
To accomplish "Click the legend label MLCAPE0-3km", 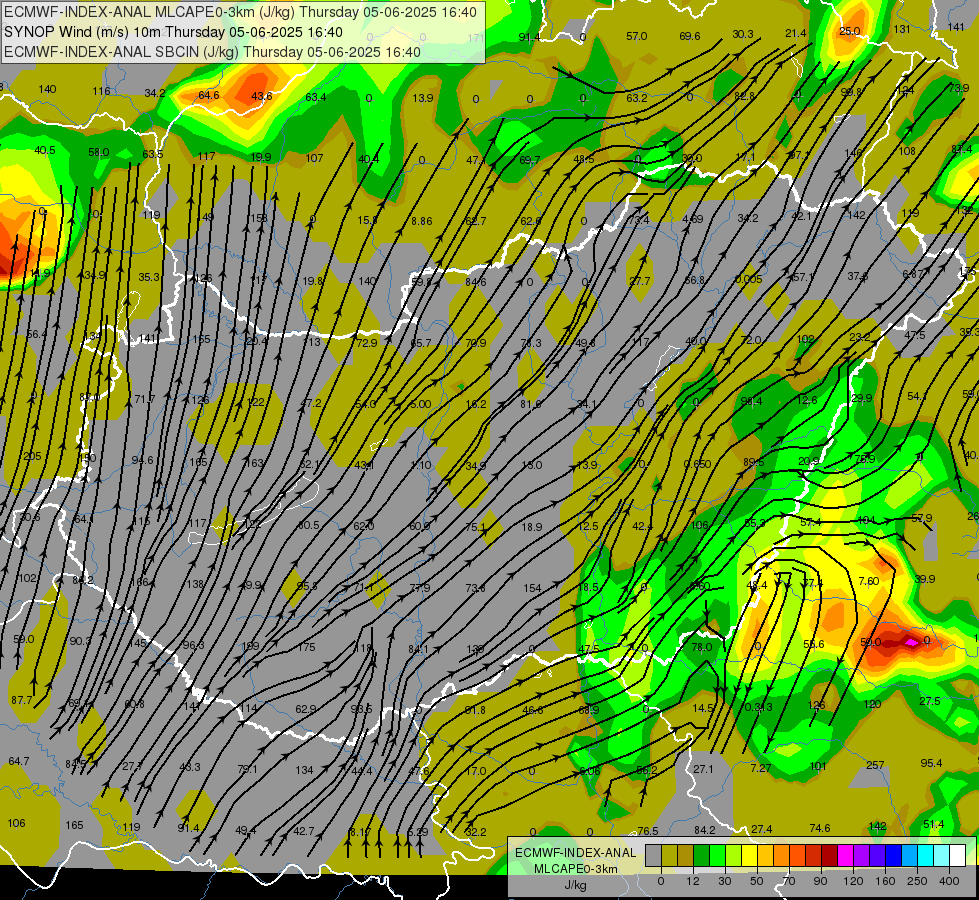I will (576, 869).
